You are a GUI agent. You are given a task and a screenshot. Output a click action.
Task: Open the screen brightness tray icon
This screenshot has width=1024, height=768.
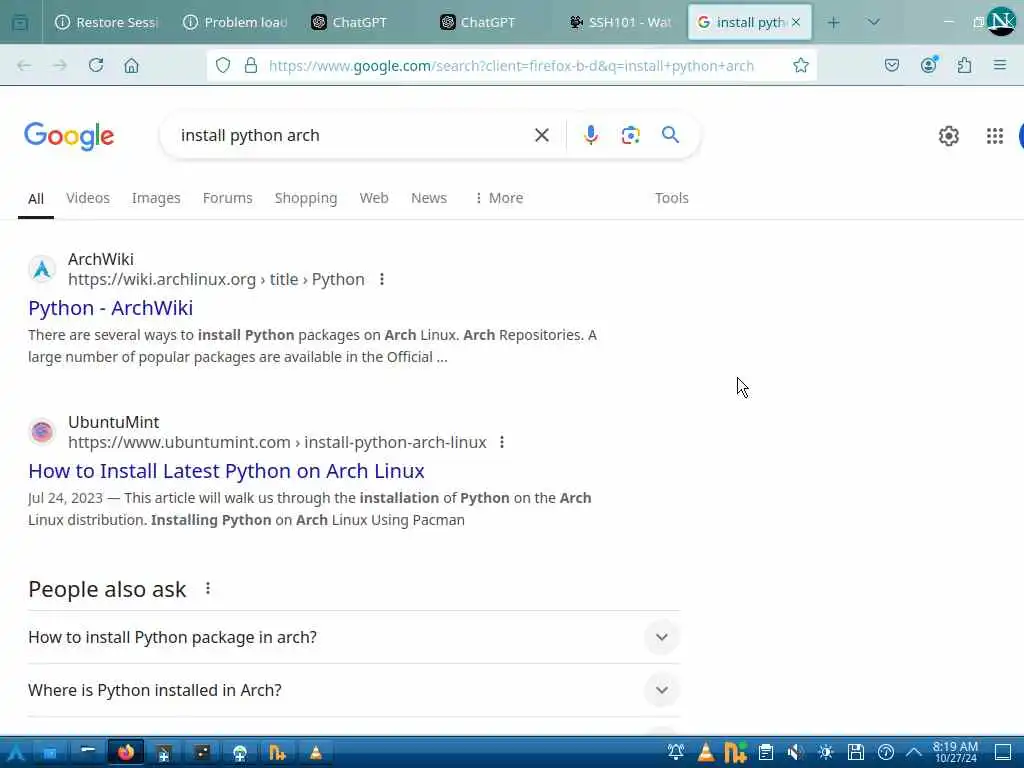point(825,752)
